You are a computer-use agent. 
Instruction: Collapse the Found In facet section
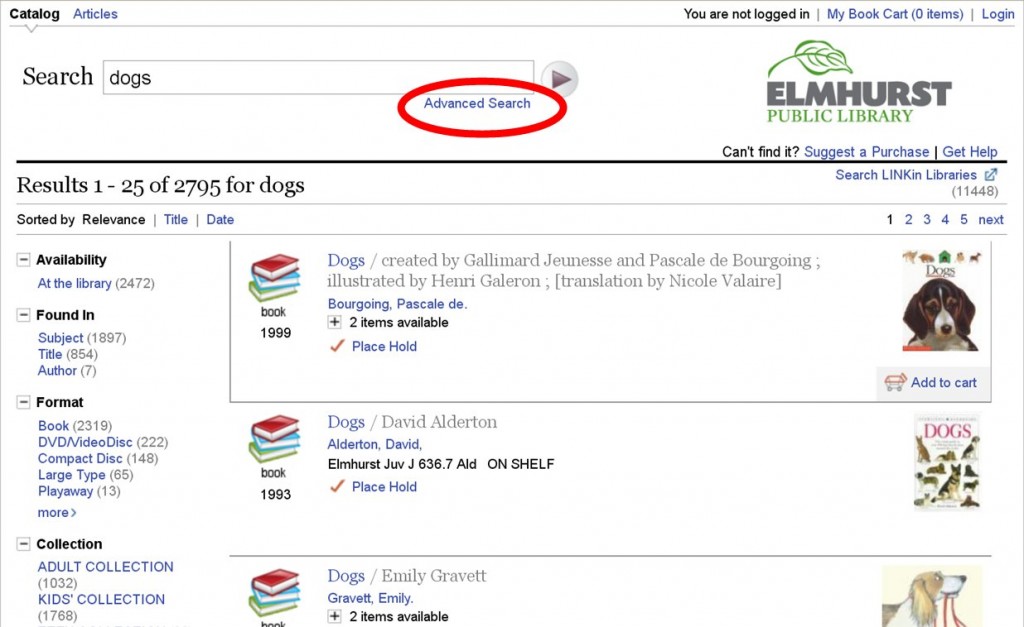pos(24,315)
